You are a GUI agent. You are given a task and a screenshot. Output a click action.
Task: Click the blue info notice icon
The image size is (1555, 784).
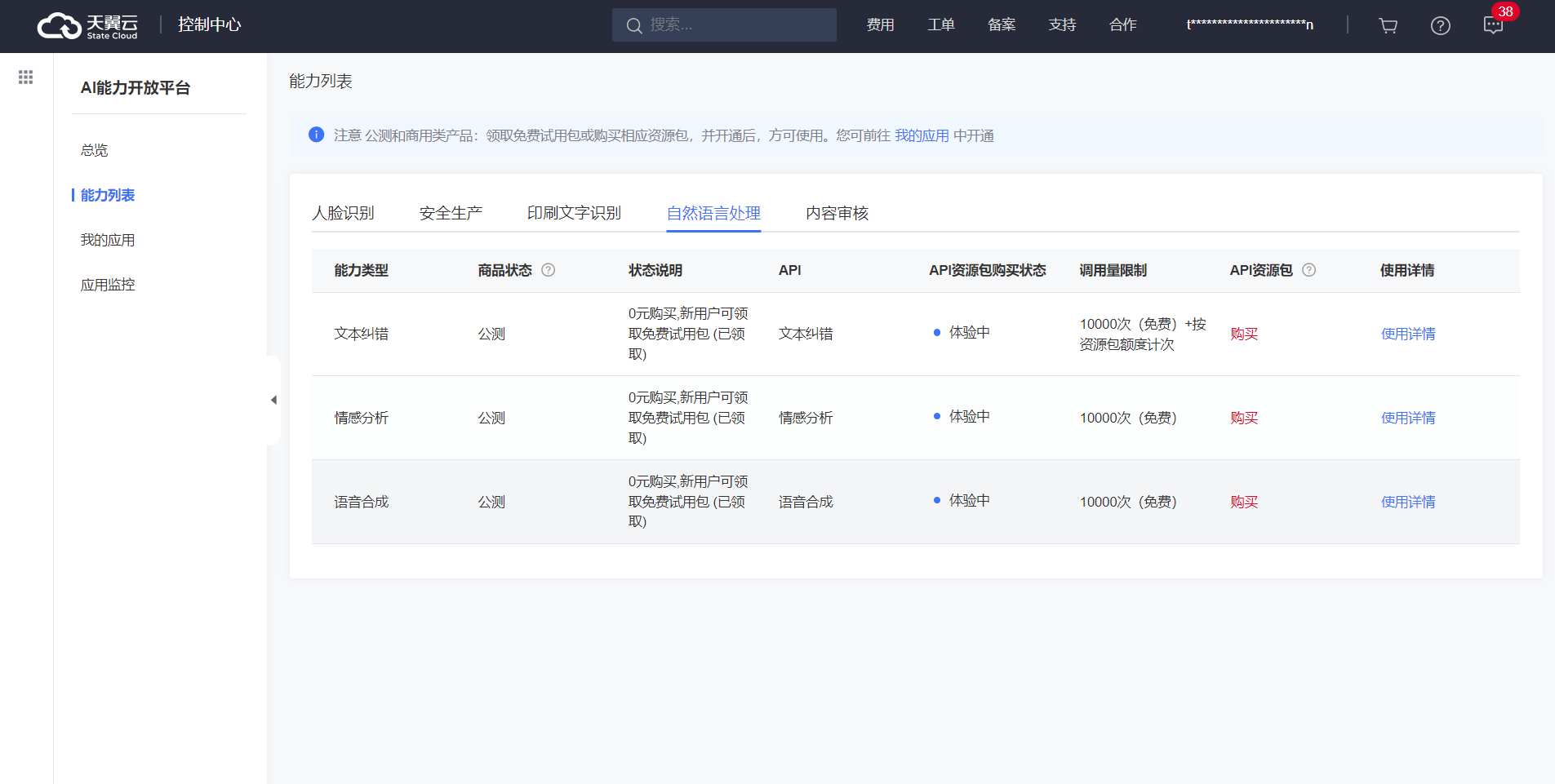[317, 135]
